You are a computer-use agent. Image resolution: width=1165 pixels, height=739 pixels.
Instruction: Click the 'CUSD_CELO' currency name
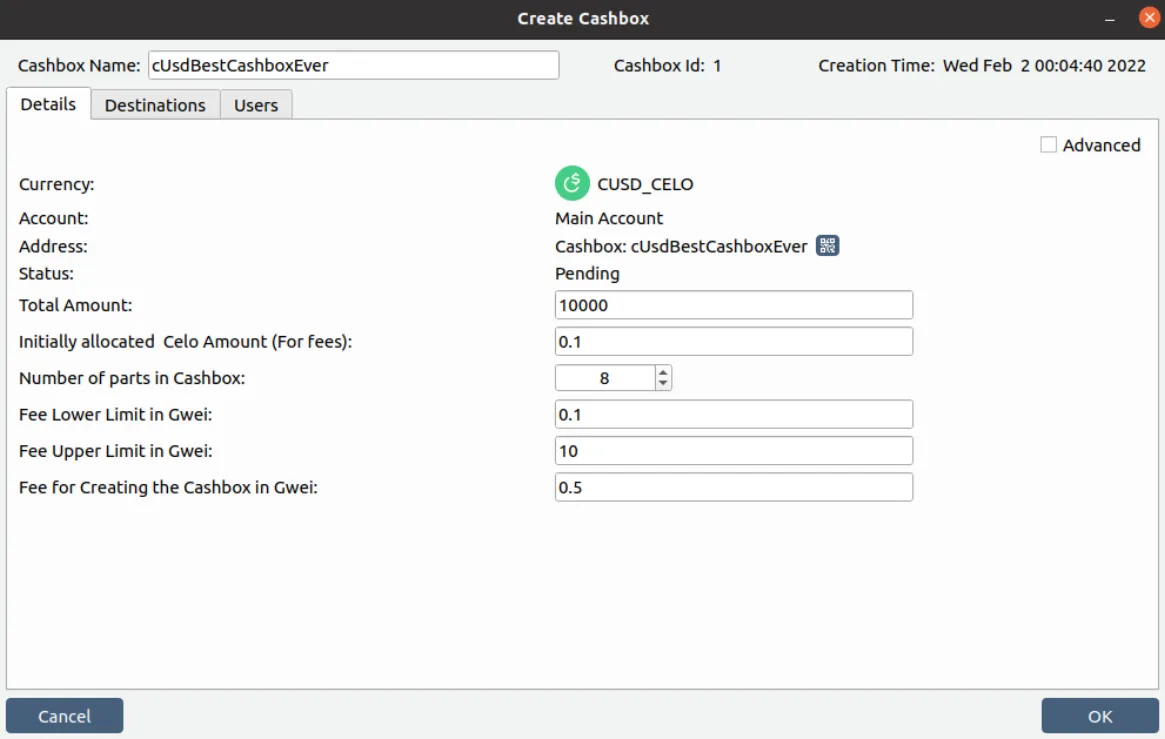tap(645, 184)
